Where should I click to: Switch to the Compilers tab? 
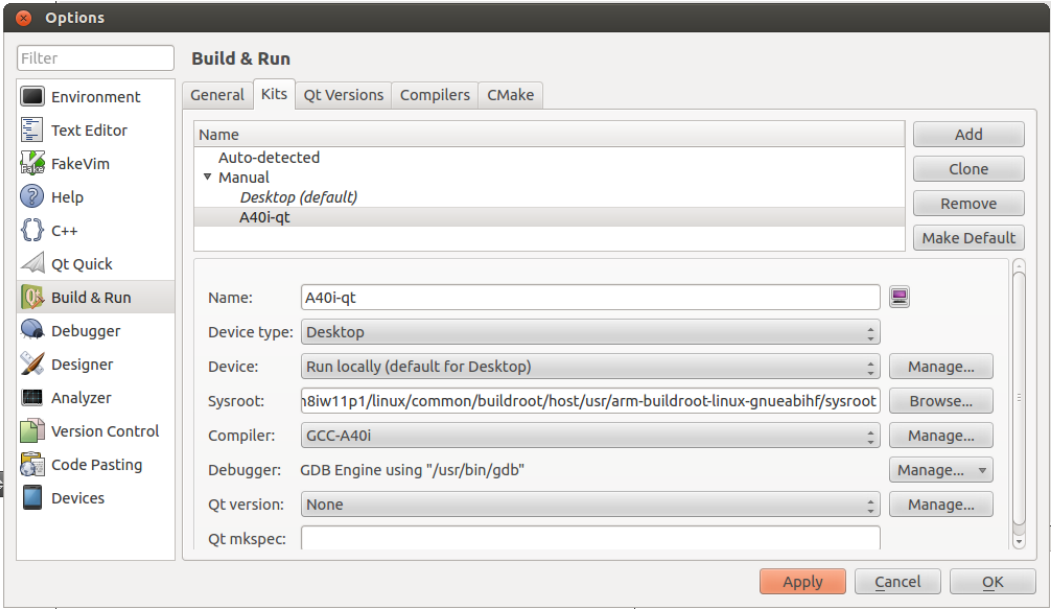(434, 95)
